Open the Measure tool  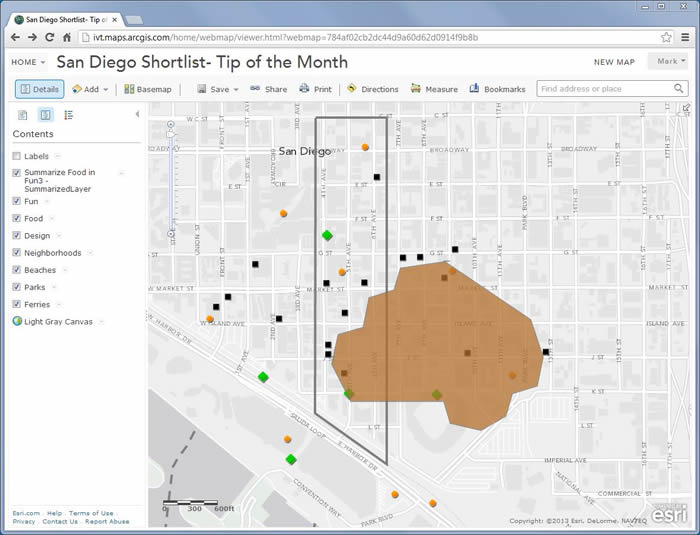[434, 89]
